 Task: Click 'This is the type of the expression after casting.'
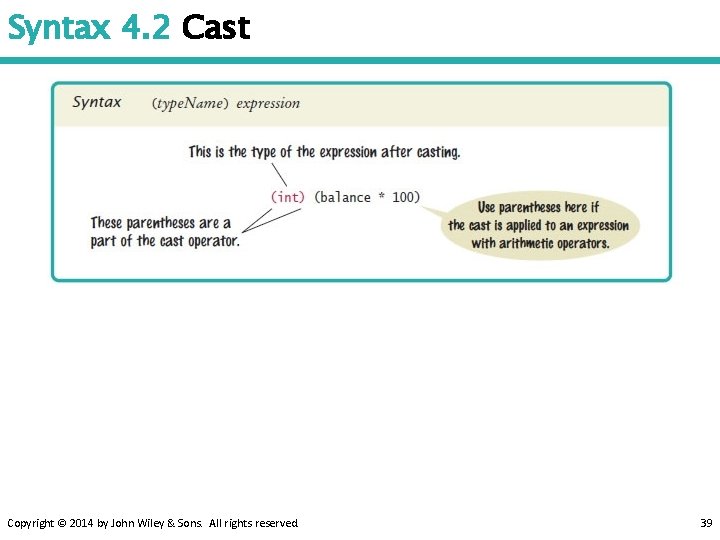324,152
